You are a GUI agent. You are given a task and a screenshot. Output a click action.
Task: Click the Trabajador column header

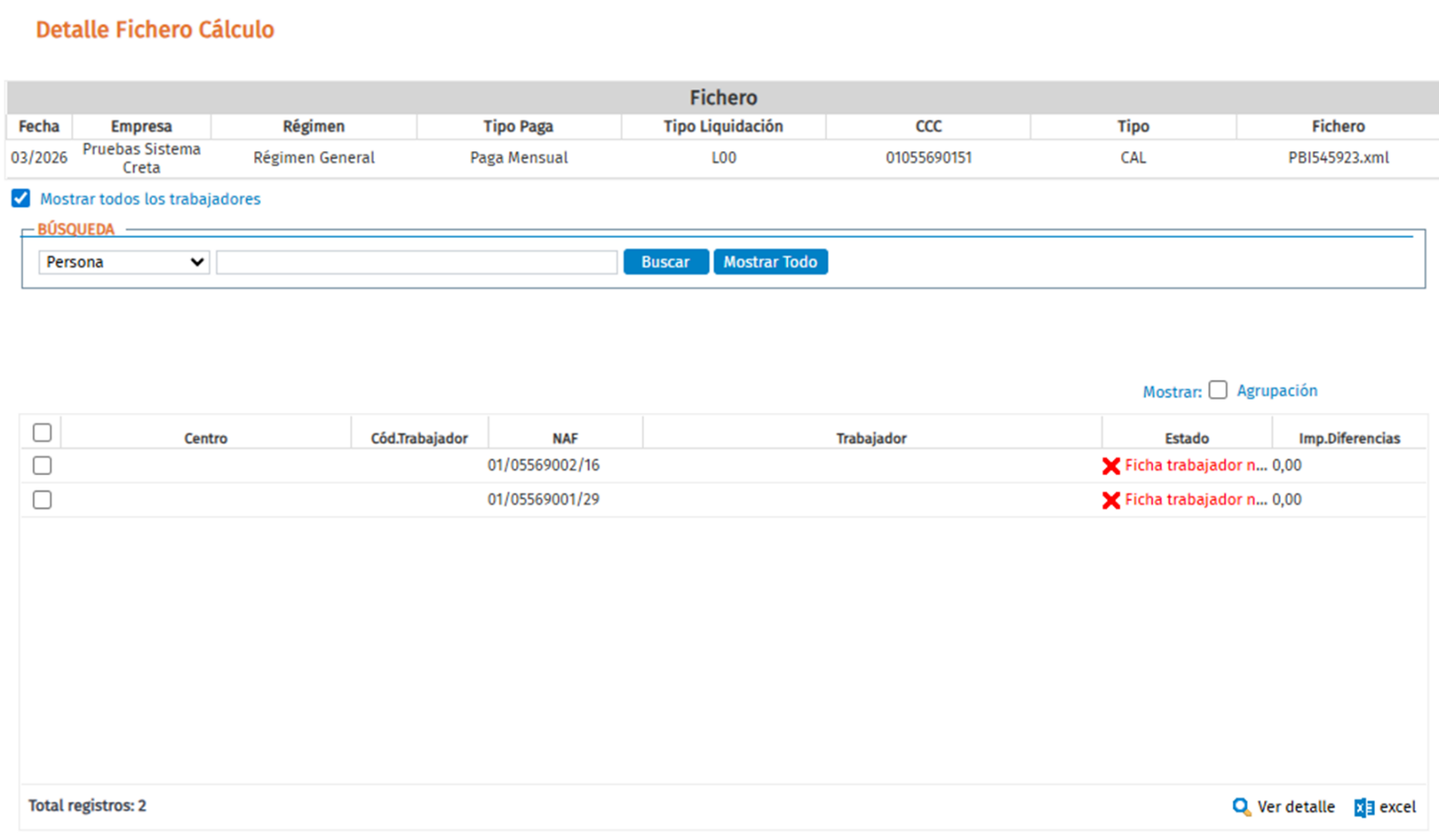point(871,438)
